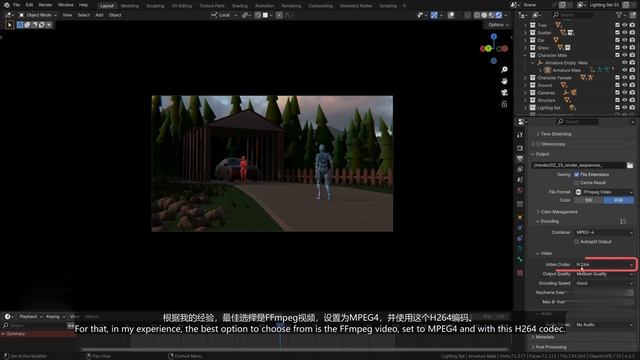
Task: Expand the Character Female collection
Action: click(525, 78)
